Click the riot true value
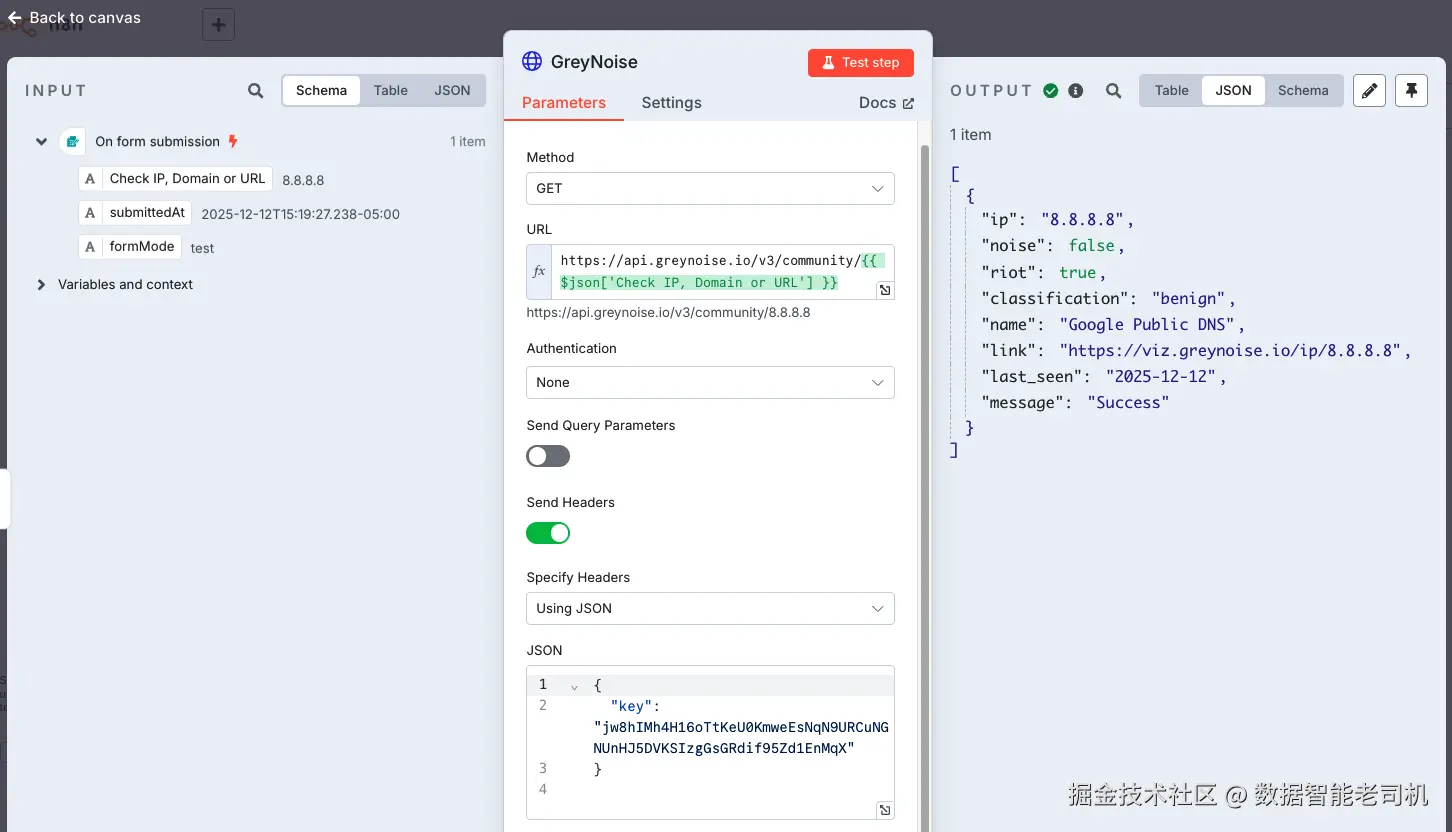The image size is (1452, 832). pyautogui.click(x=1078, y=273)
